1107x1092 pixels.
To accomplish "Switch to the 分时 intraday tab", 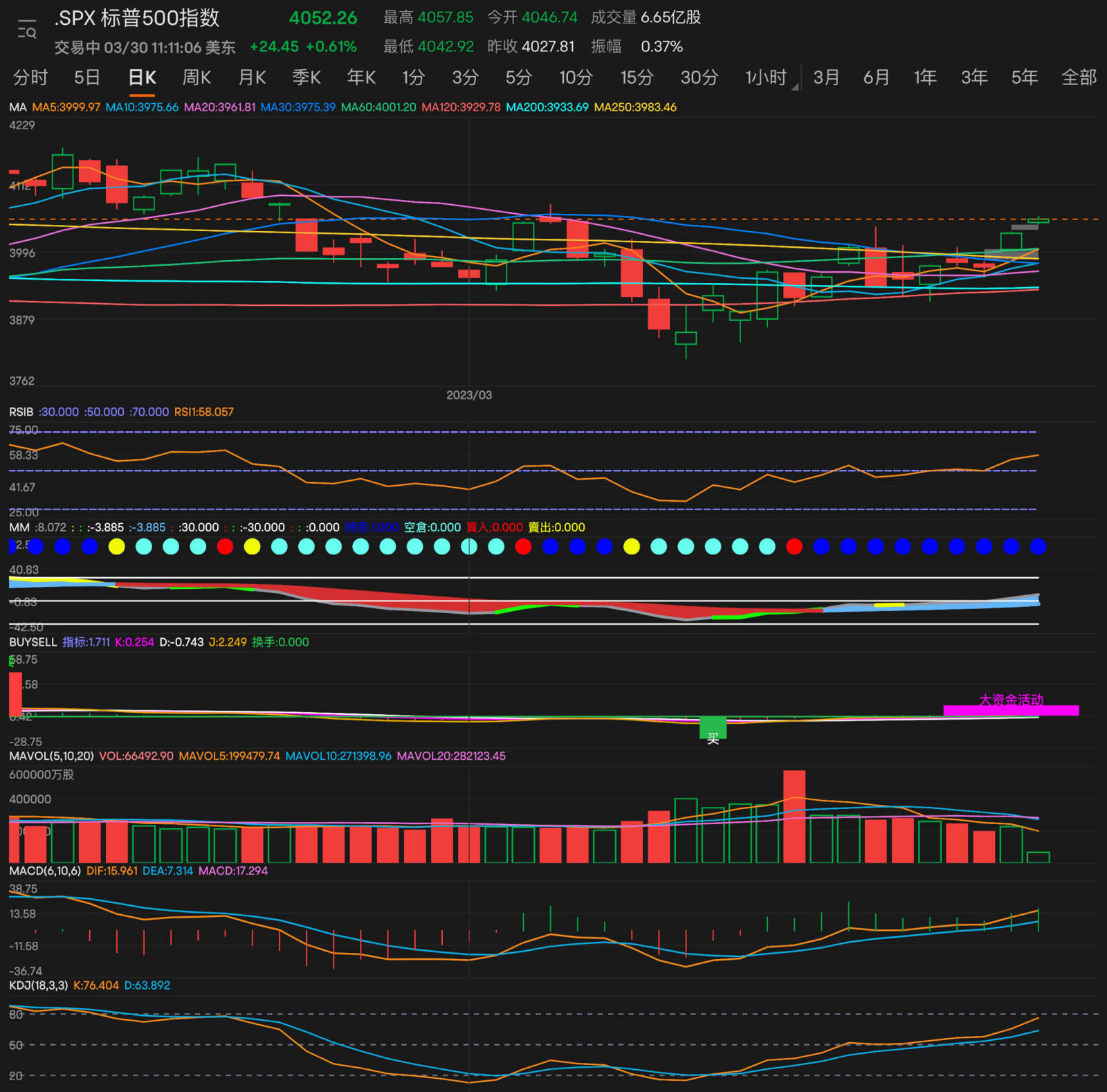I will click(x=30, y=78).
